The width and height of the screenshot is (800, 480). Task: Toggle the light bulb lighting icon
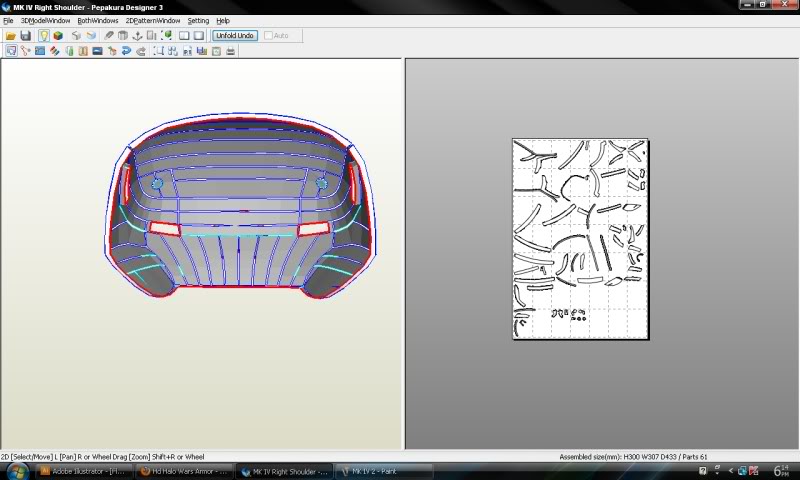[x=43, y=36]
